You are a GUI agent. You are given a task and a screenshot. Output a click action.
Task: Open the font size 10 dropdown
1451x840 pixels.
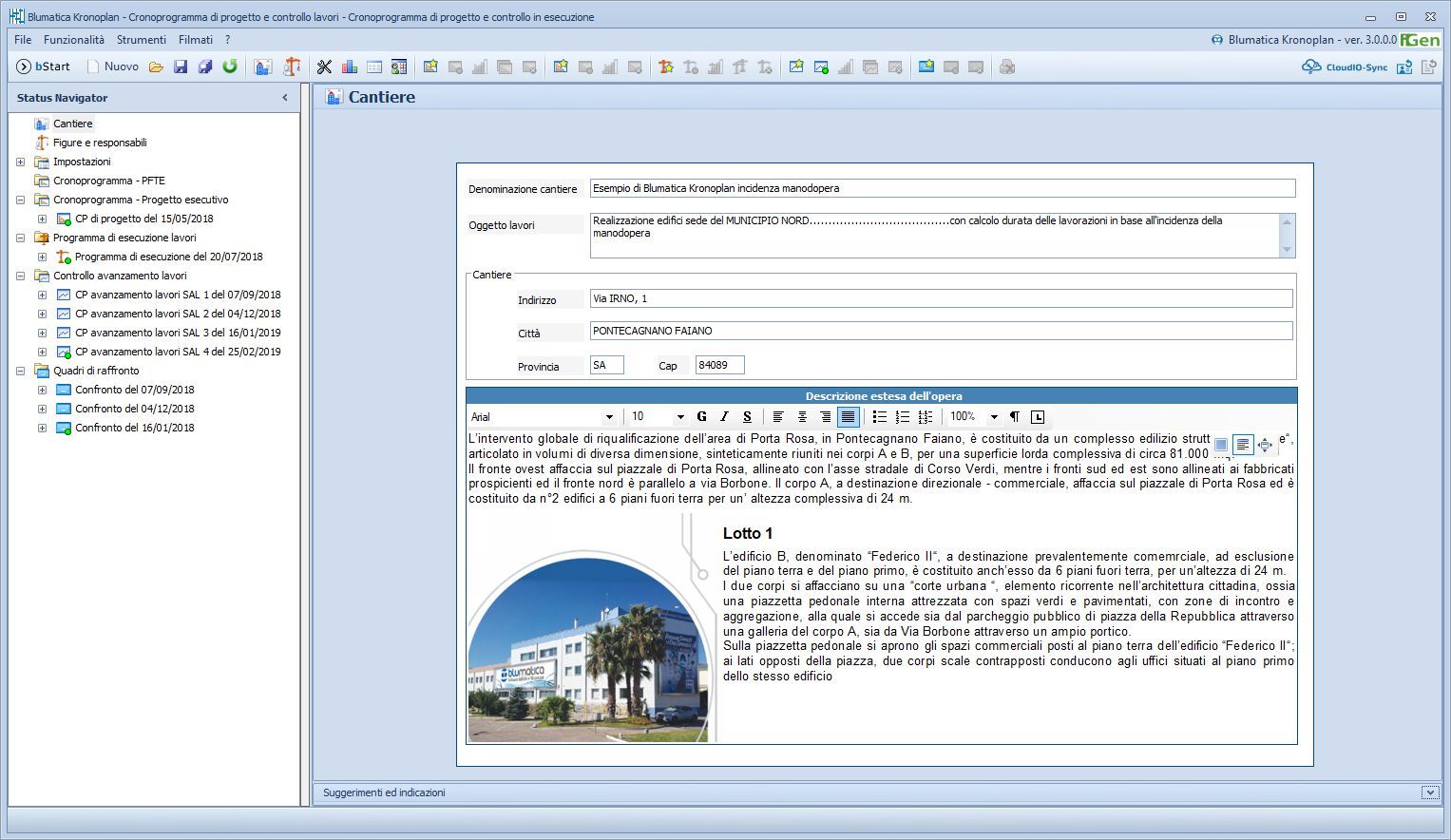[679, 417]
